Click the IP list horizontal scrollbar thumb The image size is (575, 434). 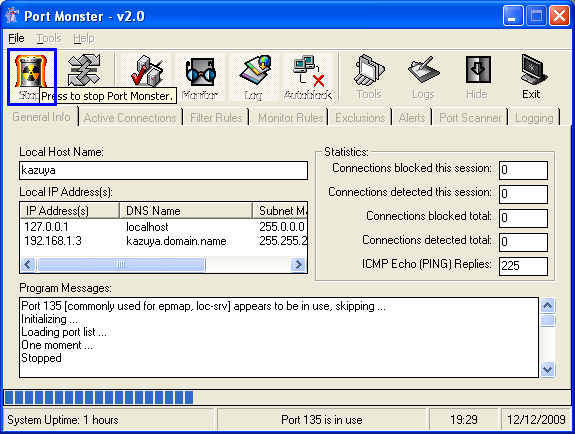121,265
